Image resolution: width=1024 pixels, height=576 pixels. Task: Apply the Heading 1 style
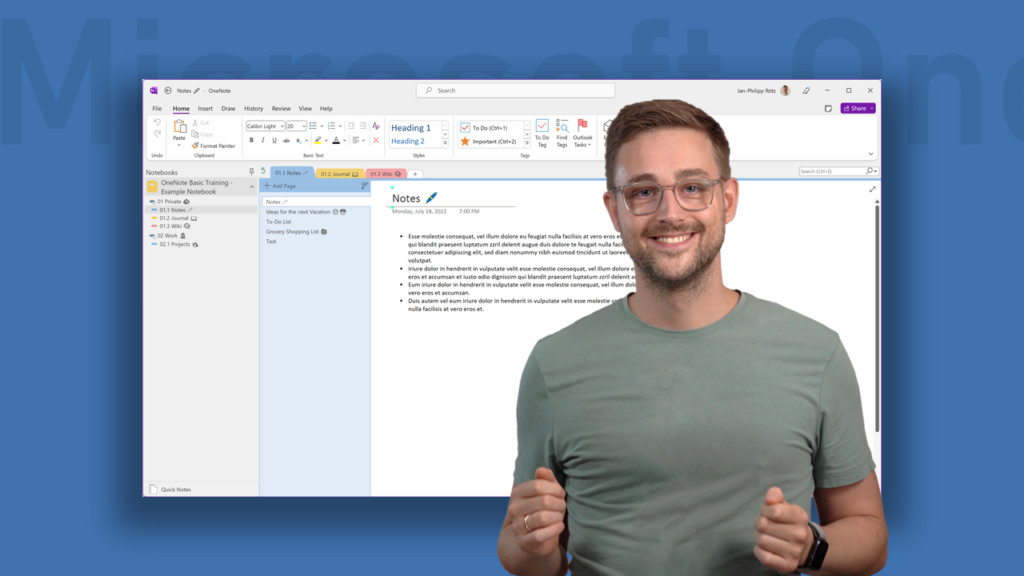411,128
